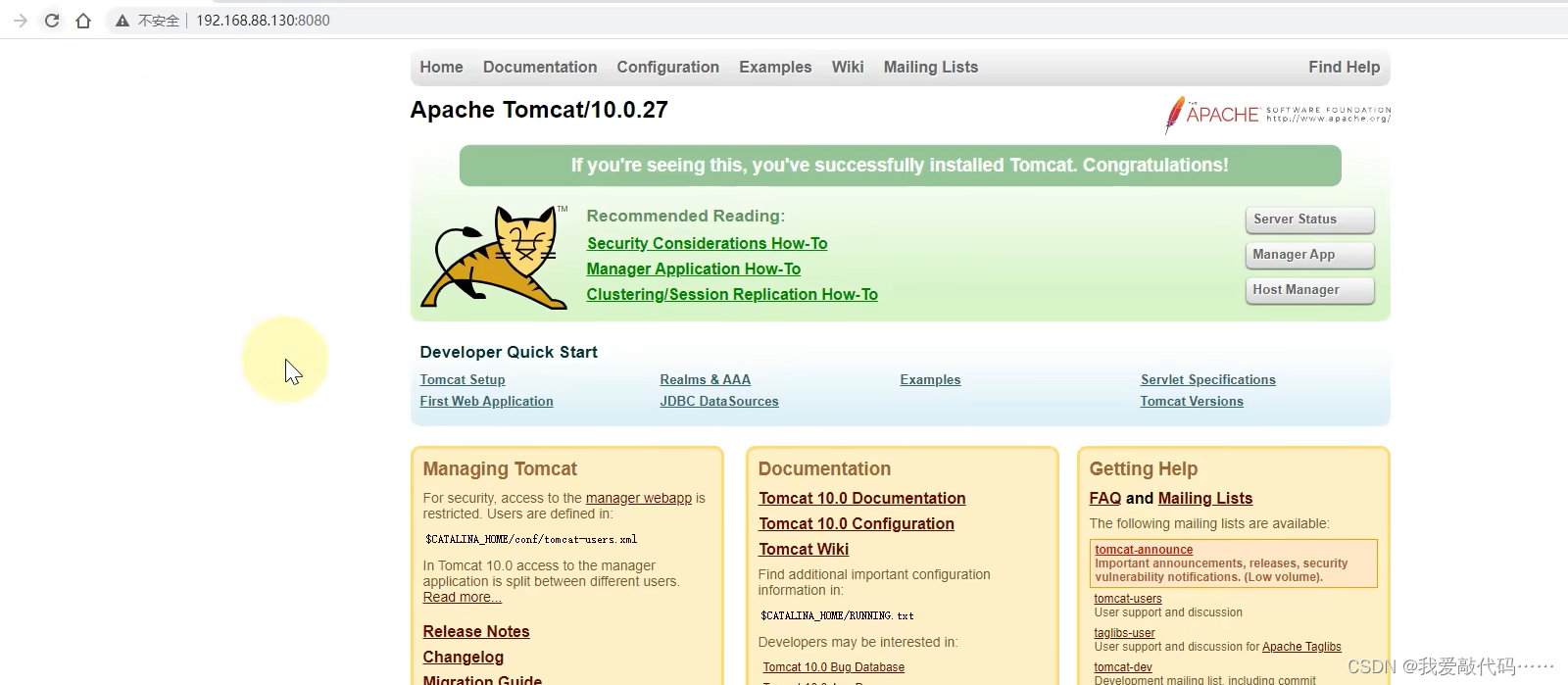
Task: Open Manager Application How-To link
Action: tap(693, 269)
